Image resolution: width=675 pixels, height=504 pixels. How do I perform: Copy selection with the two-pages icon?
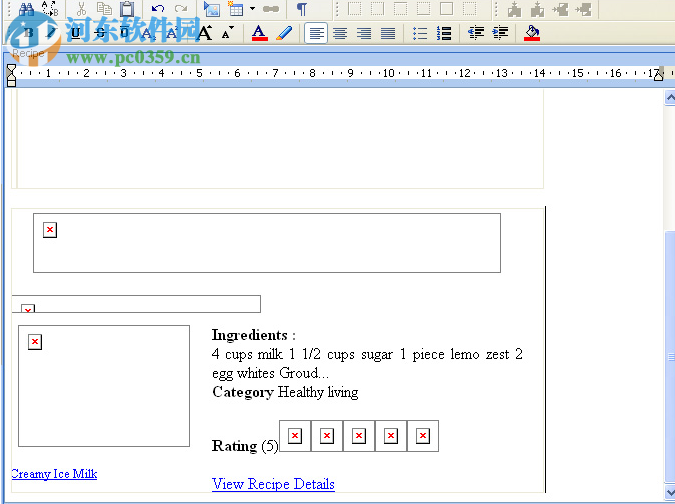point(104,9)
